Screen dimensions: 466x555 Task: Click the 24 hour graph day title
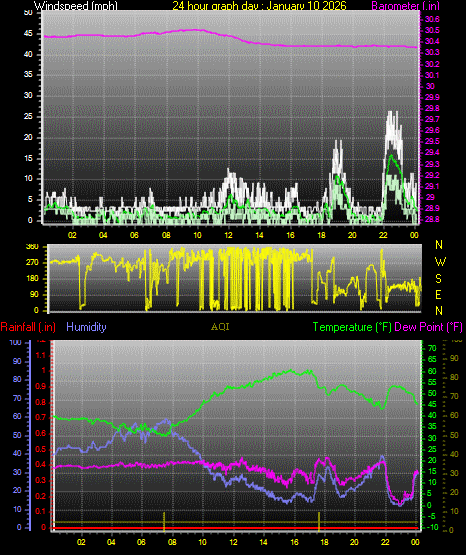[x=259, y=5]
